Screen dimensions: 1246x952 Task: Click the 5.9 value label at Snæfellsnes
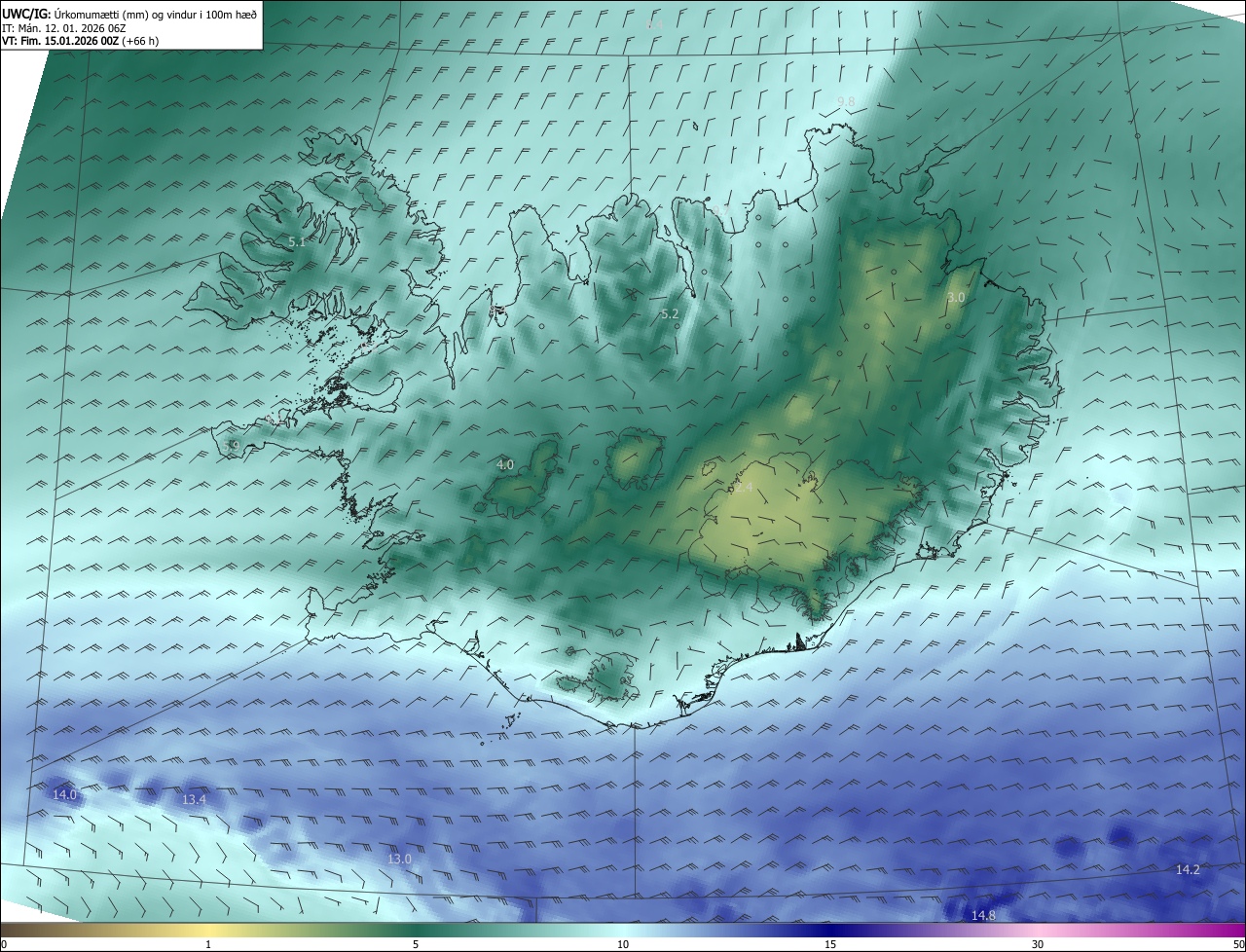click(x=231, y=445)
